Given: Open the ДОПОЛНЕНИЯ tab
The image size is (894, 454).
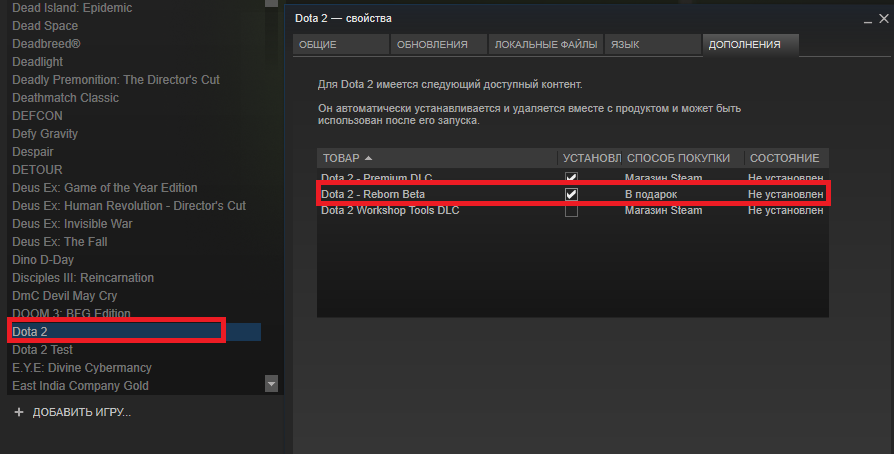Looking at the screenshot, I should point(750,44).
